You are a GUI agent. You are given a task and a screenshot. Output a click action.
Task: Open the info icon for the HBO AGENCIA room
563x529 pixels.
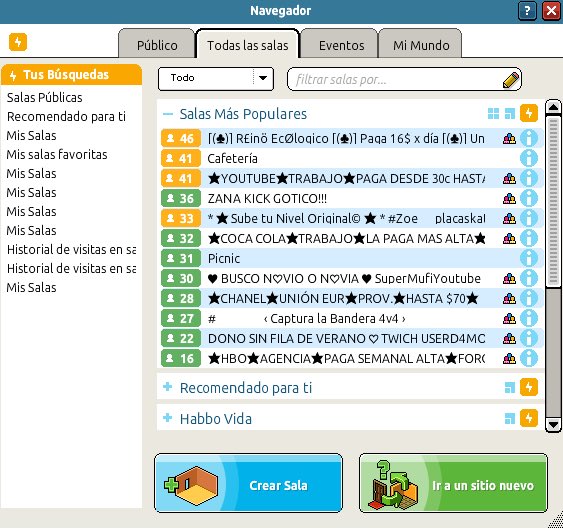pyautogui.click(x=529, y=358)
